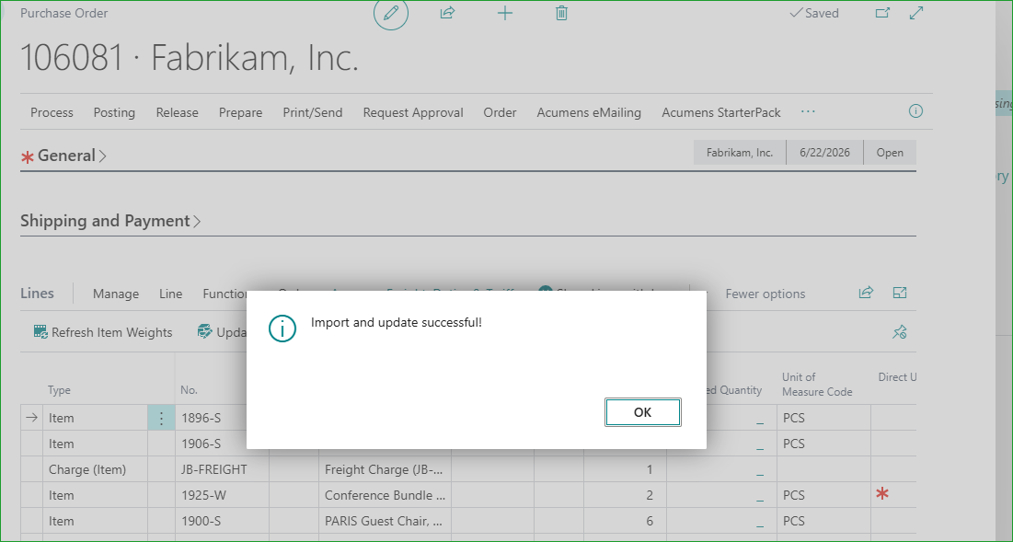Click the Type cell of row 1896-S
Screen dimensions: 1013x542
tap(96, 418)
